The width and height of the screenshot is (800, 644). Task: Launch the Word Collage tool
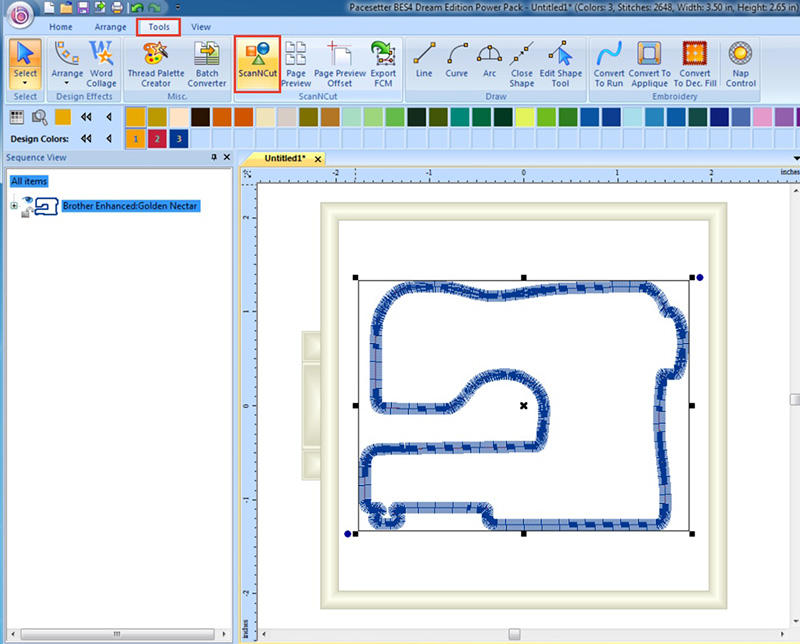pos(101,64)
